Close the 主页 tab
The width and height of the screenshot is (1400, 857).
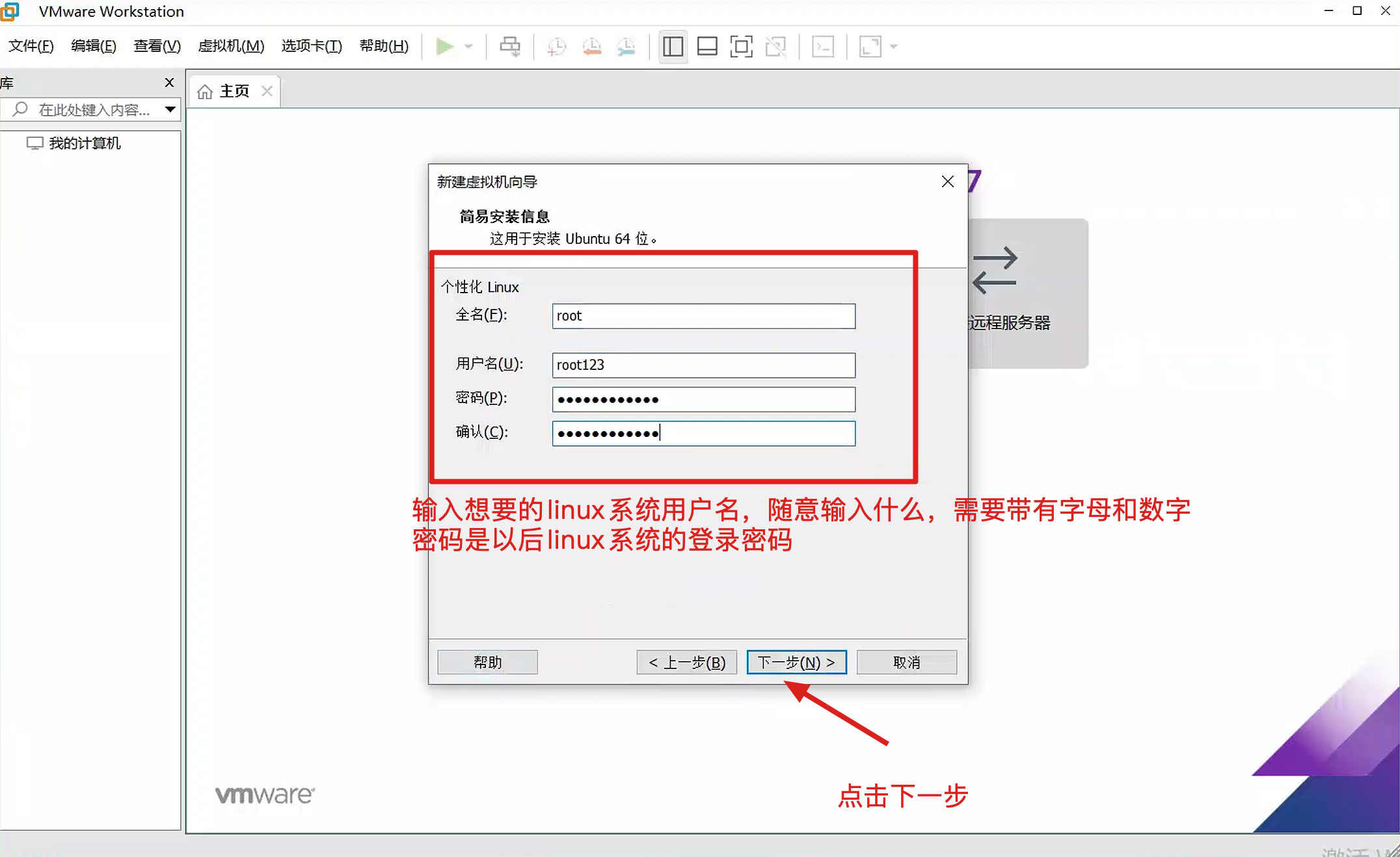click(267, 91)
